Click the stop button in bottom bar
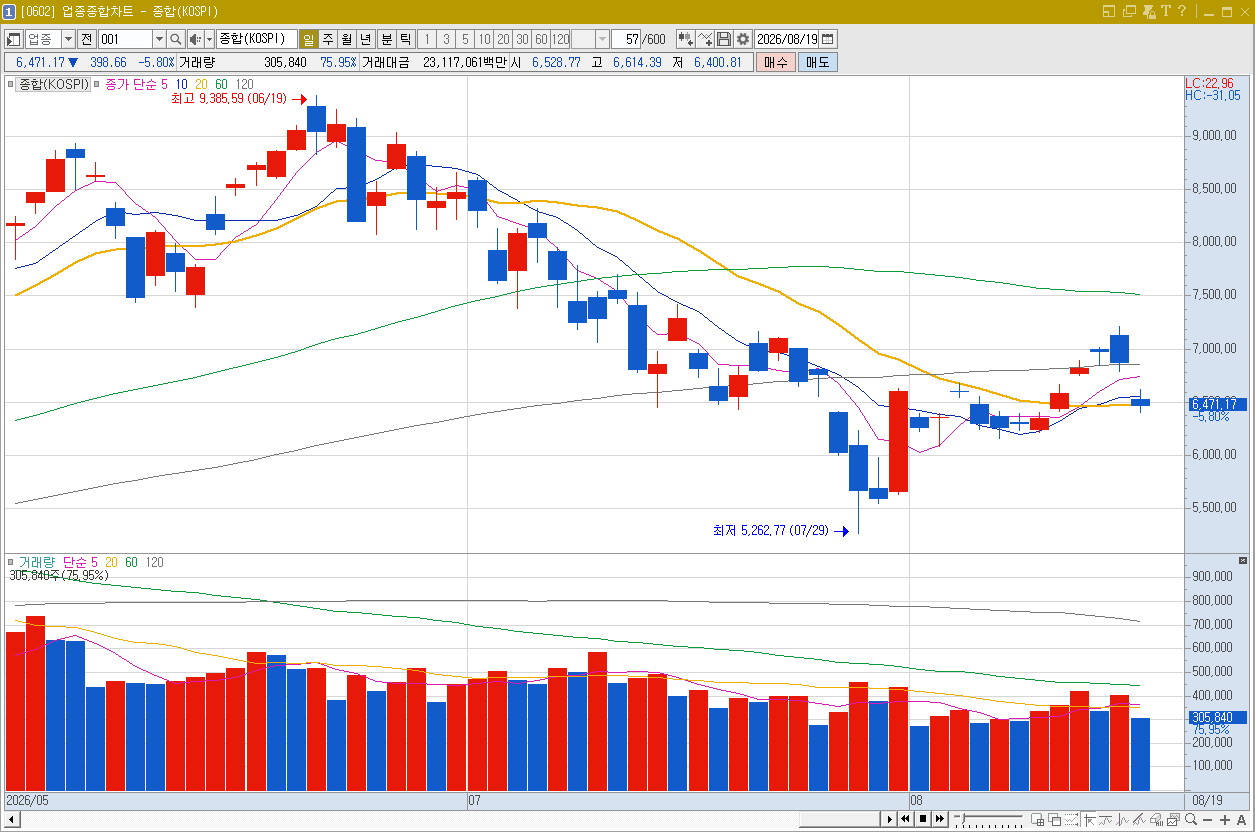This screenshot has width=1255, height=832. (x=923, y=820)
